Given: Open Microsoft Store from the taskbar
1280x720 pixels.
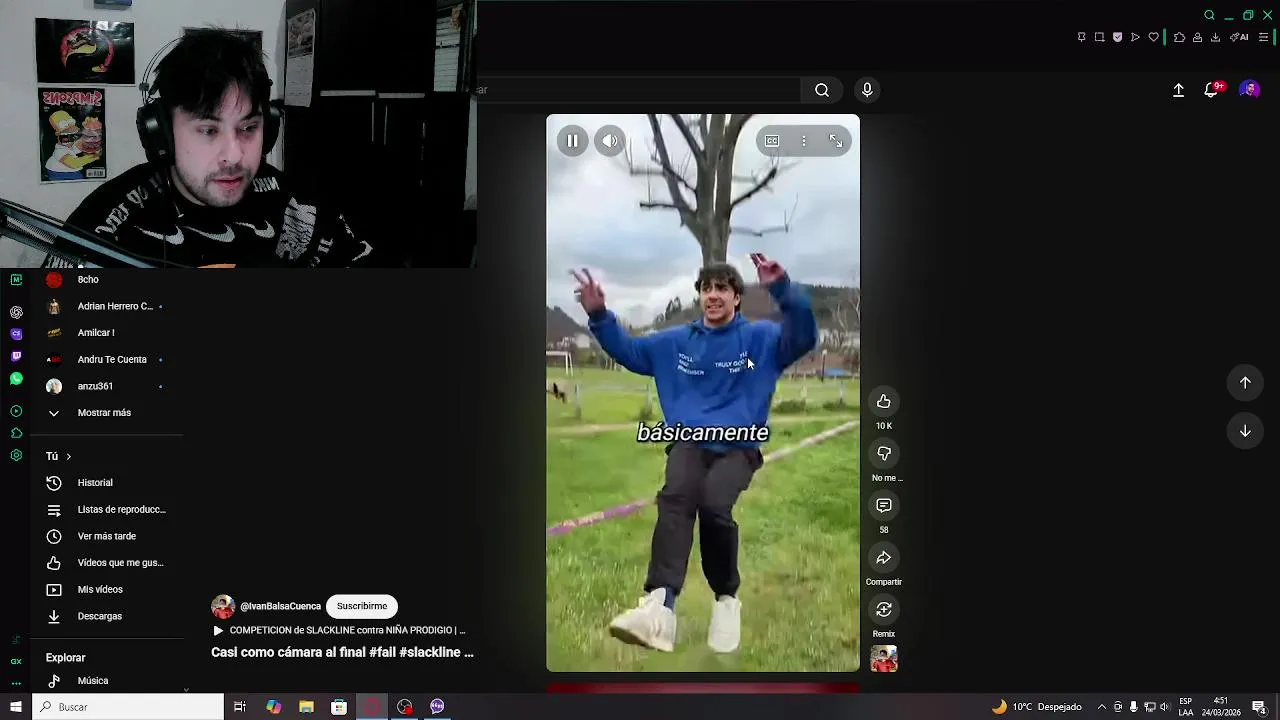Looking at the screenshot, I should (339, 707).
